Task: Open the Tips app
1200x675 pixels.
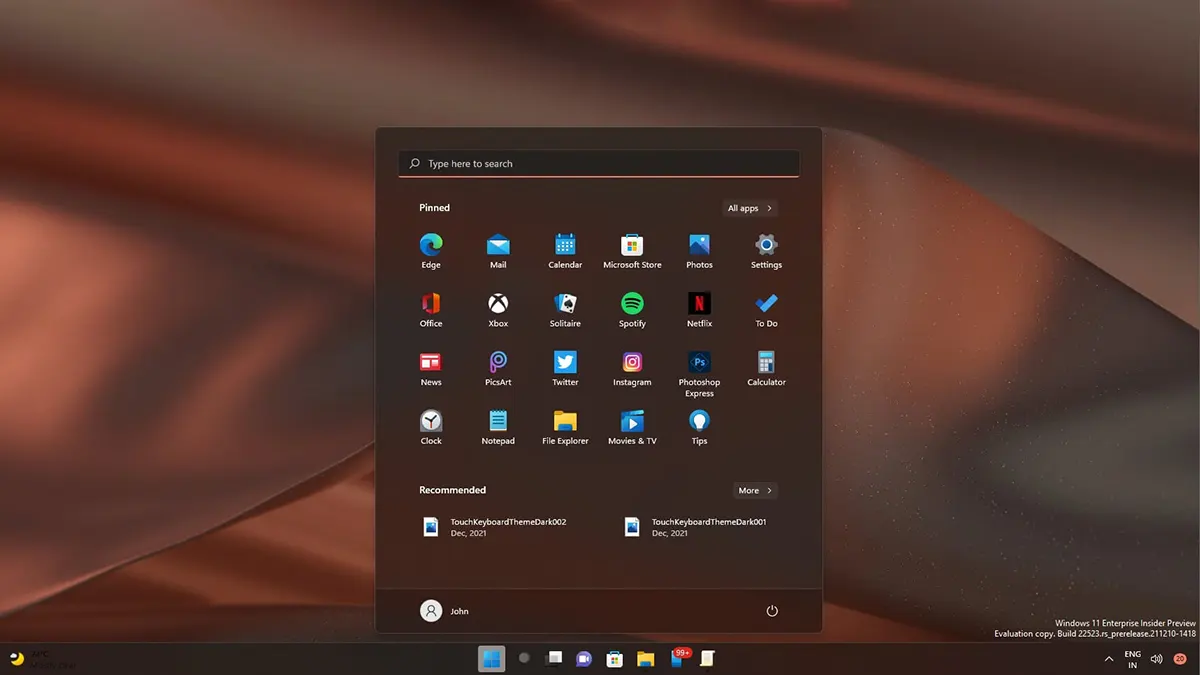Action: click(x=699, y=427)
